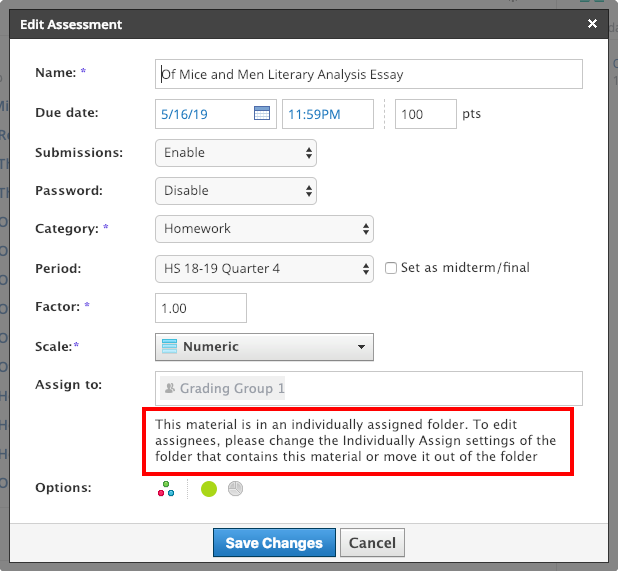Image resolution: width=618 pixels, height=571 pixels.
Task: Open the Period dropdown for Quarter 4
Action: [264, 269]
